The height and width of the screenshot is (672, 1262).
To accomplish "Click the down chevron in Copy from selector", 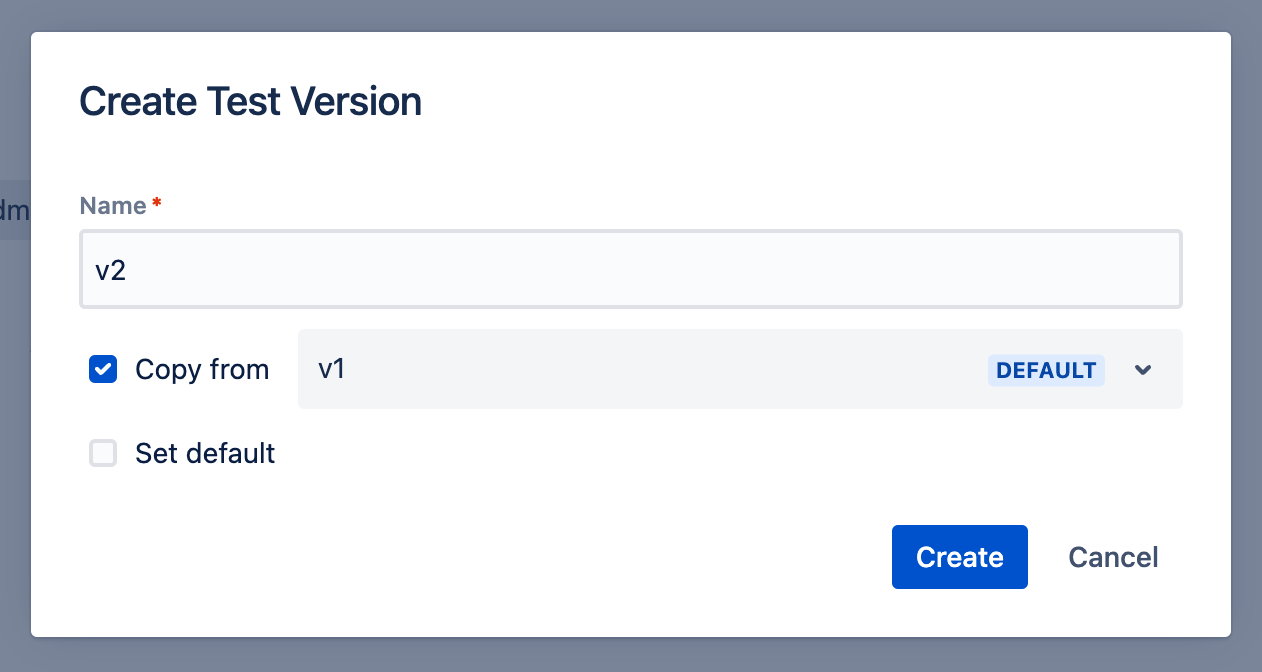I will pyautogui.click(x=1144, y=370).
